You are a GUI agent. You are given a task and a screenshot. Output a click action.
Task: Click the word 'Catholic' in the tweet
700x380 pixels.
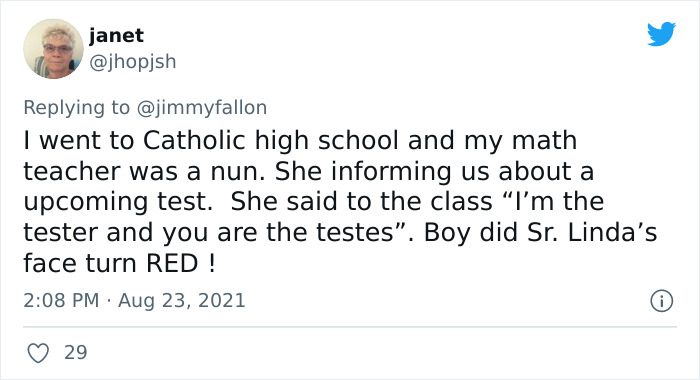click(x=194, y=140)
